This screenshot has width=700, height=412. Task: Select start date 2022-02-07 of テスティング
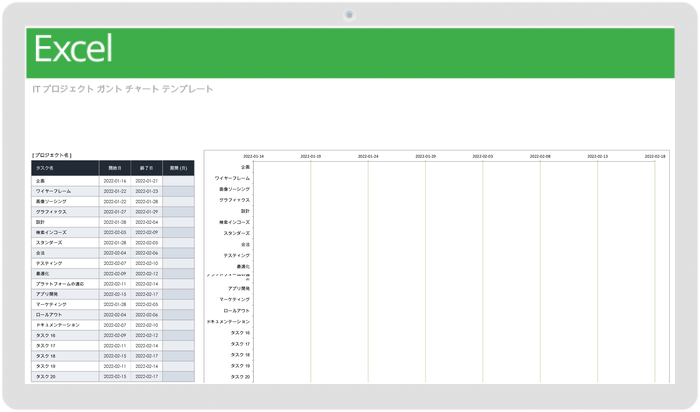(115, 263)
